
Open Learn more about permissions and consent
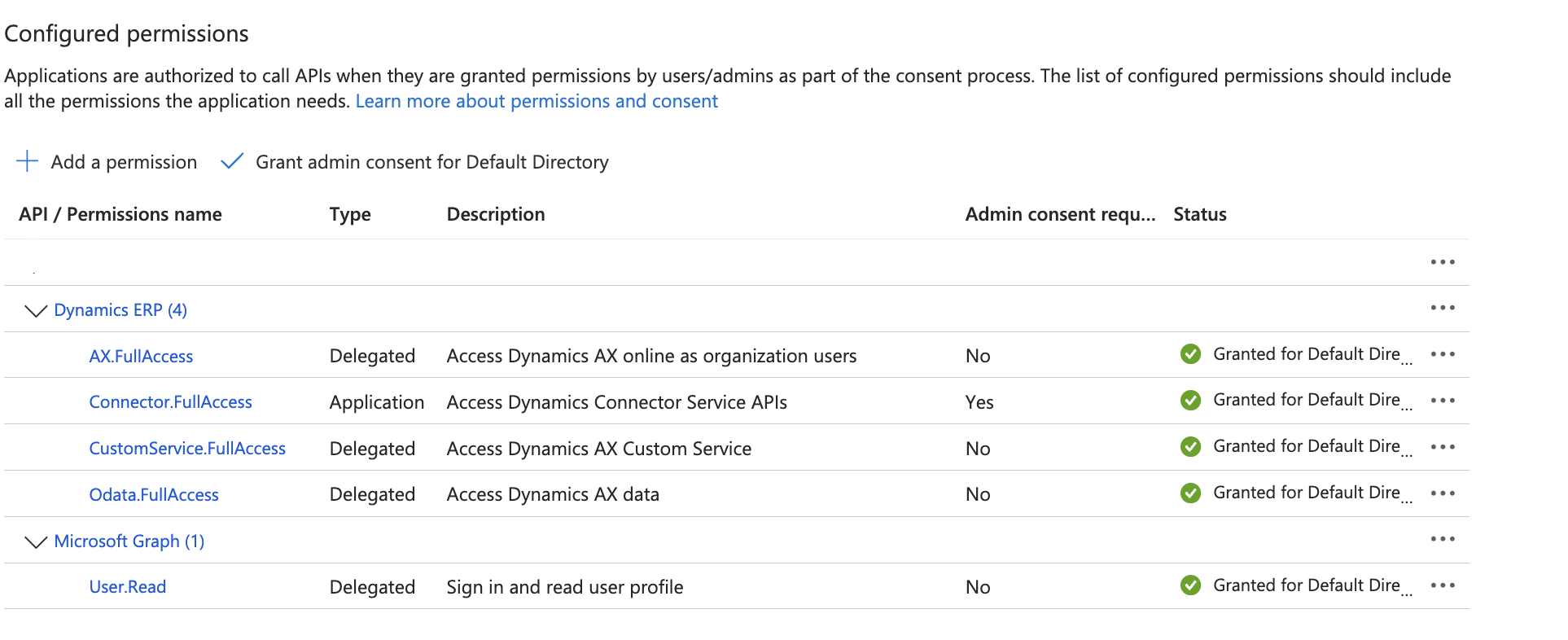tap(537, 101)
